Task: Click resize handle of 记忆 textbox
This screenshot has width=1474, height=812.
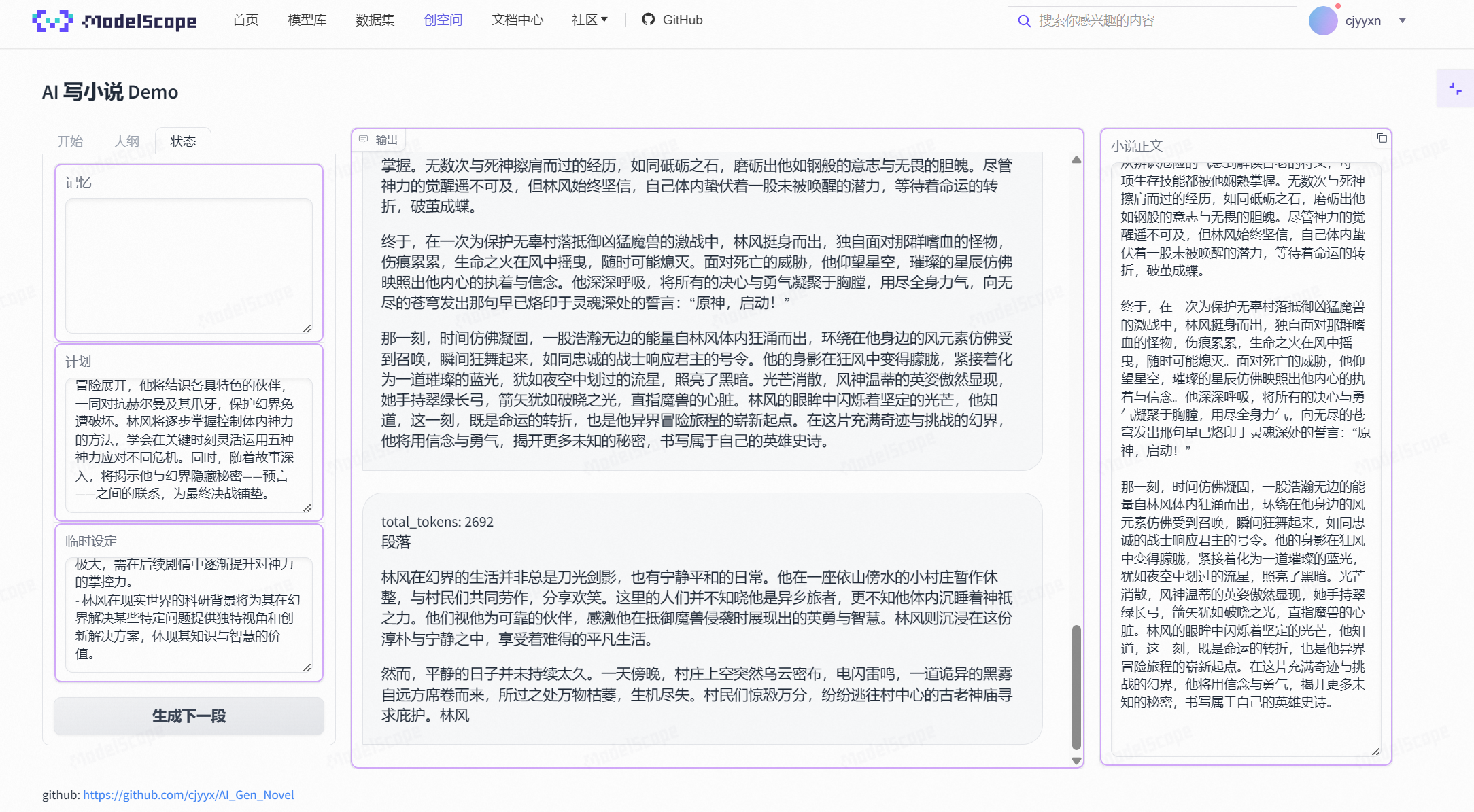Action: tap(307, 328)
